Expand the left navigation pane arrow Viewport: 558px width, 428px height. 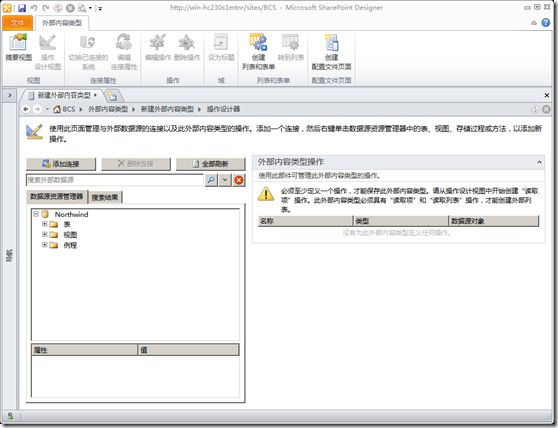[10, 95]
